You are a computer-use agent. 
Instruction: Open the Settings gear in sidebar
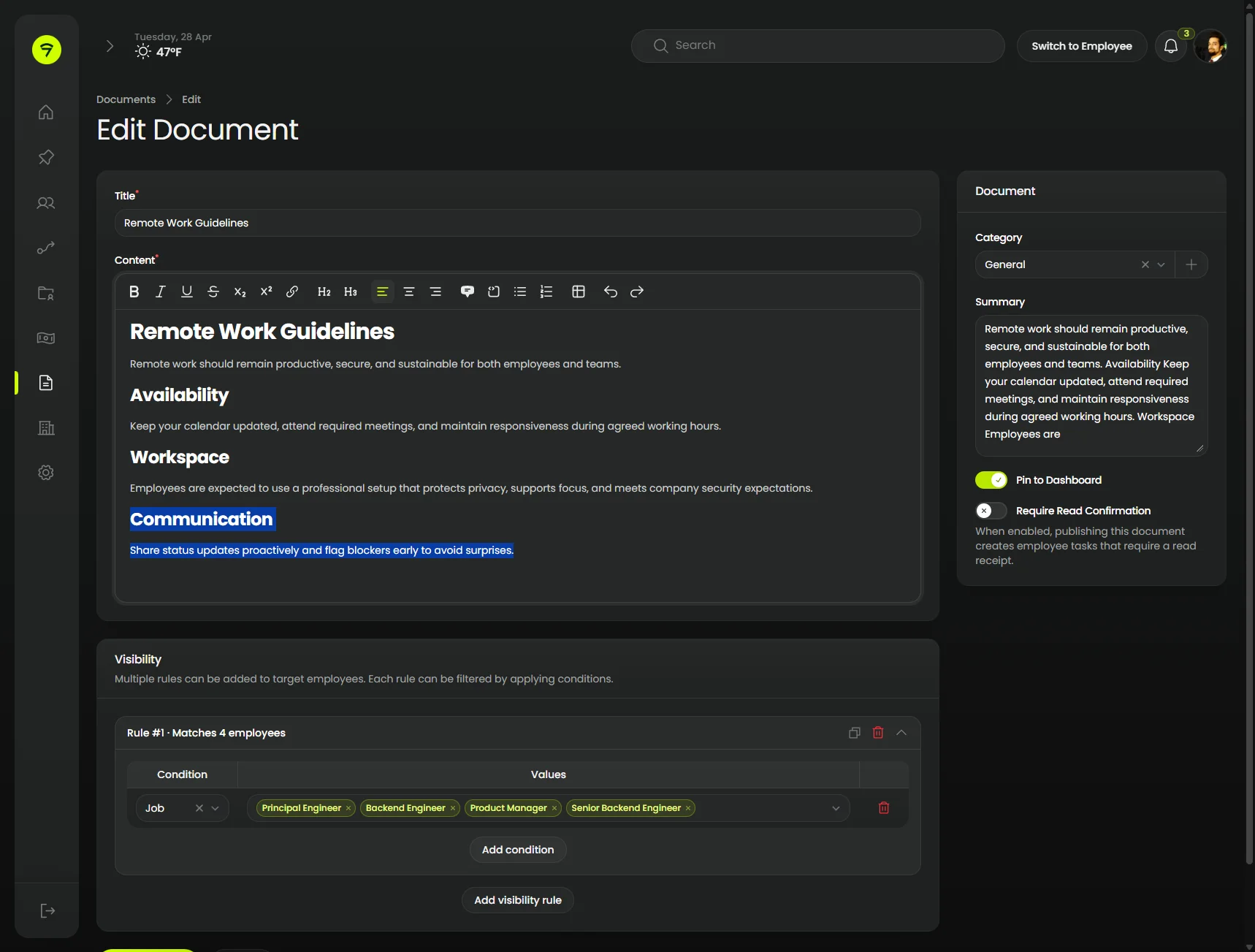[x=46, y=473]
